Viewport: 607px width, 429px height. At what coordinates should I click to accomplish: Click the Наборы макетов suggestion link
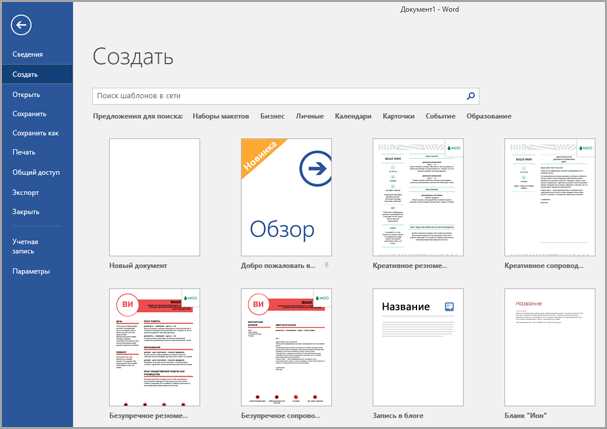point(220,116)
